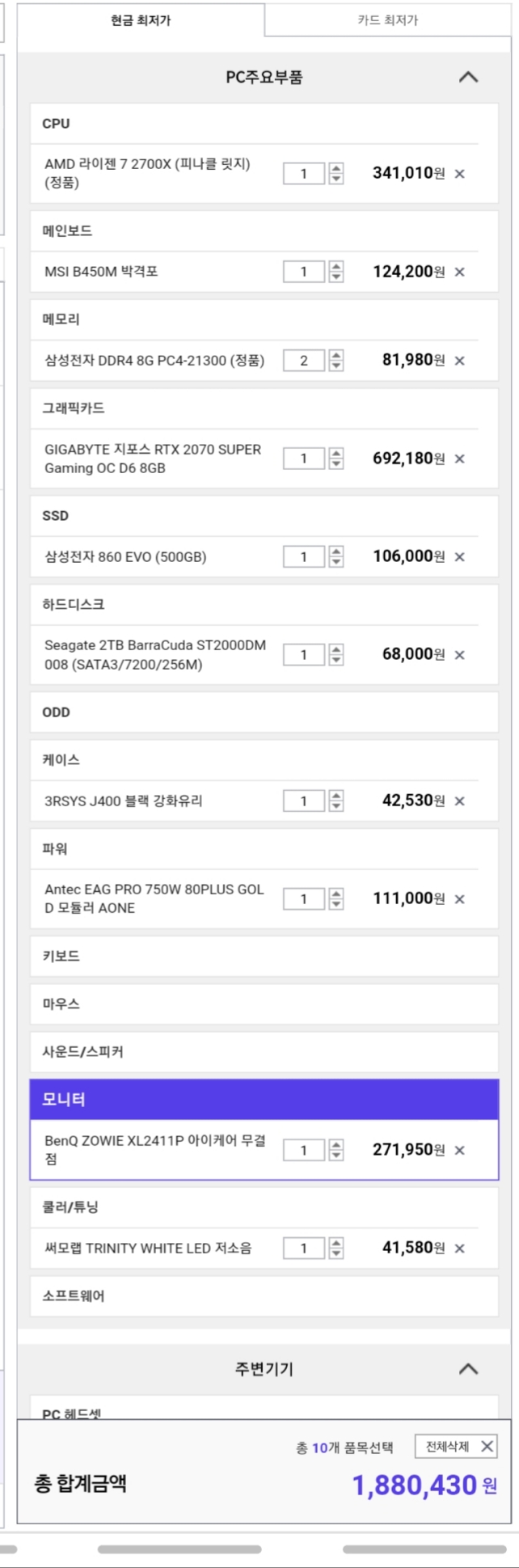
Task: Switch to the 카드 최저가 tab
Action: (388, 20)
